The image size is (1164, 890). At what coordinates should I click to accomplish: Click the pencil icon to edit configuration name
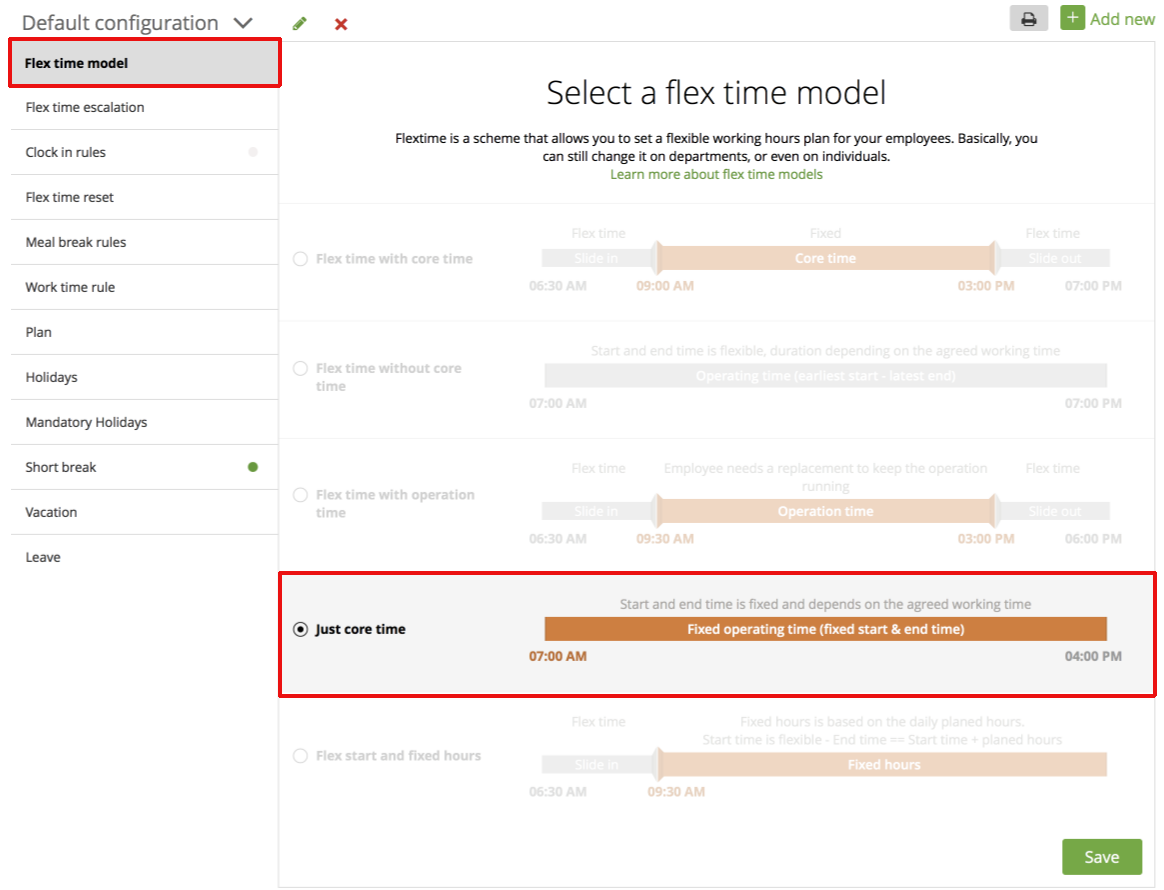(299, 22)
